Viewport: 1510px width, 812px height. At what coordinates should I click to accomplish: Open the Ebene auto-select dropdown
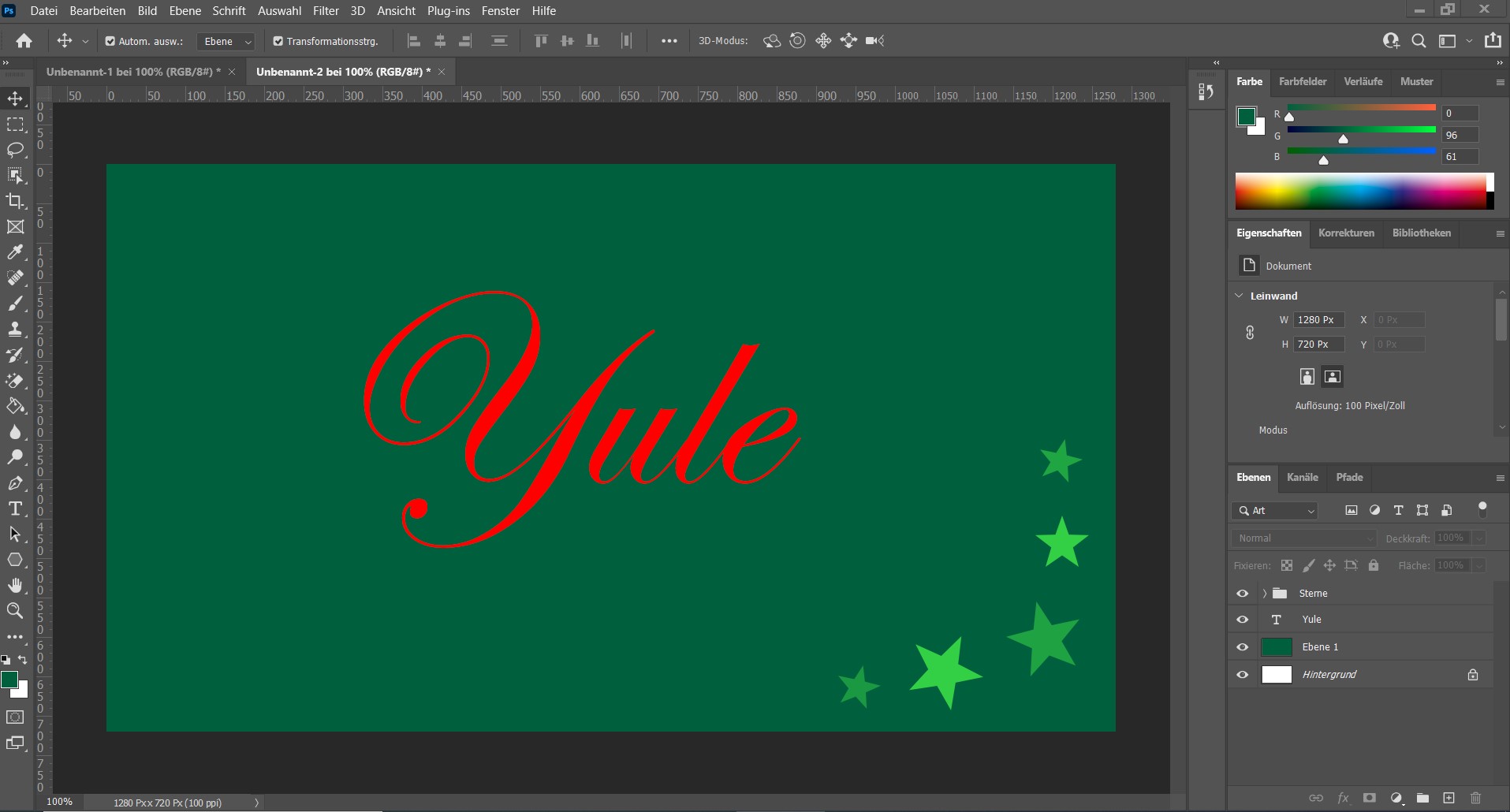tap(226, 41)
